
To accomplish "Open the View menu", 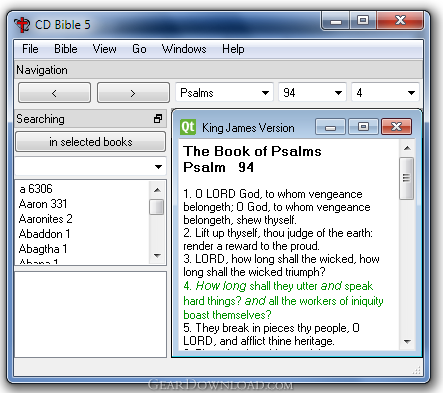I will 104,49.
